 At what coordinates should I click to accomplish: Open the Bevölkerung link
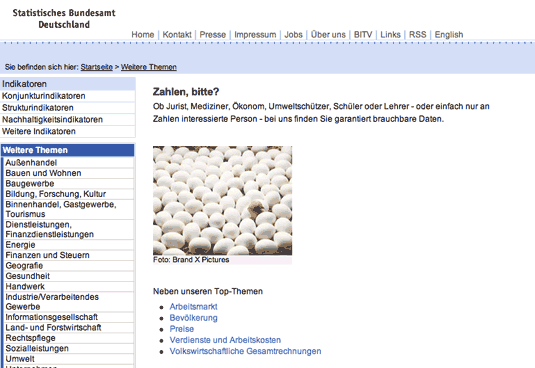click(193, 318)
